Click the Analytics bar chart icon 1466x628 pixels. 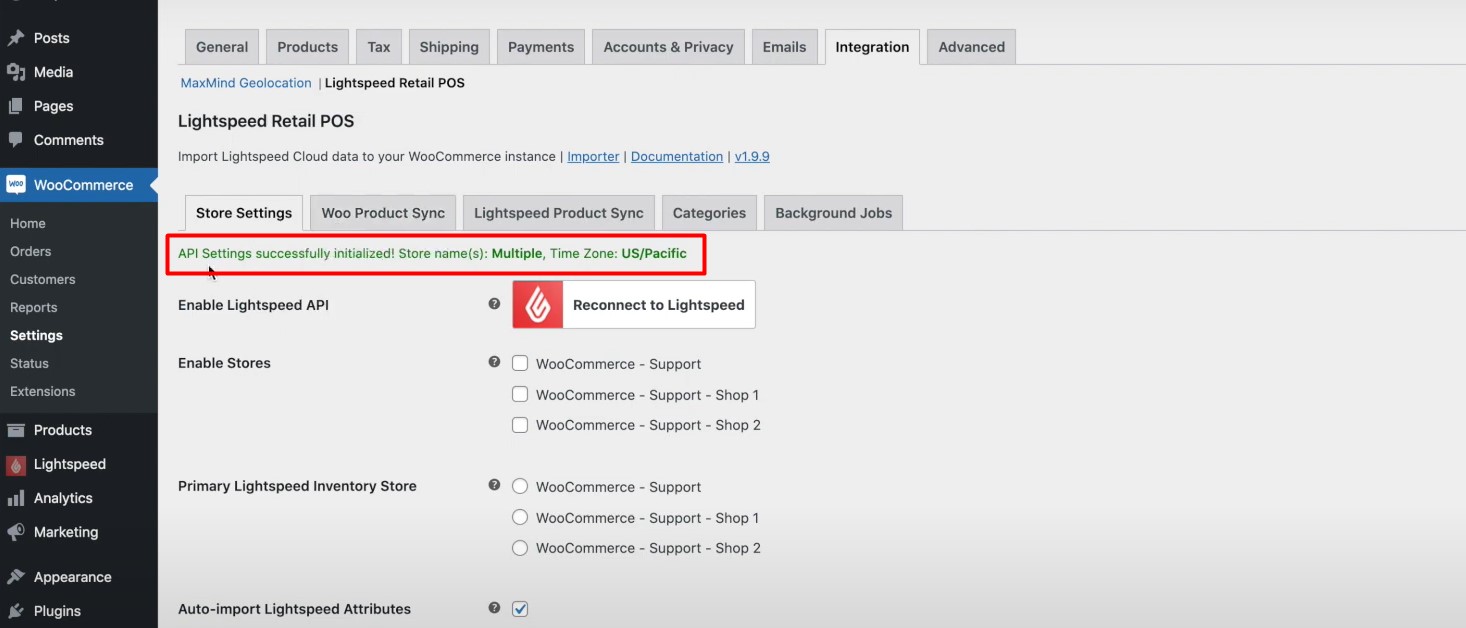pos(16,498)
